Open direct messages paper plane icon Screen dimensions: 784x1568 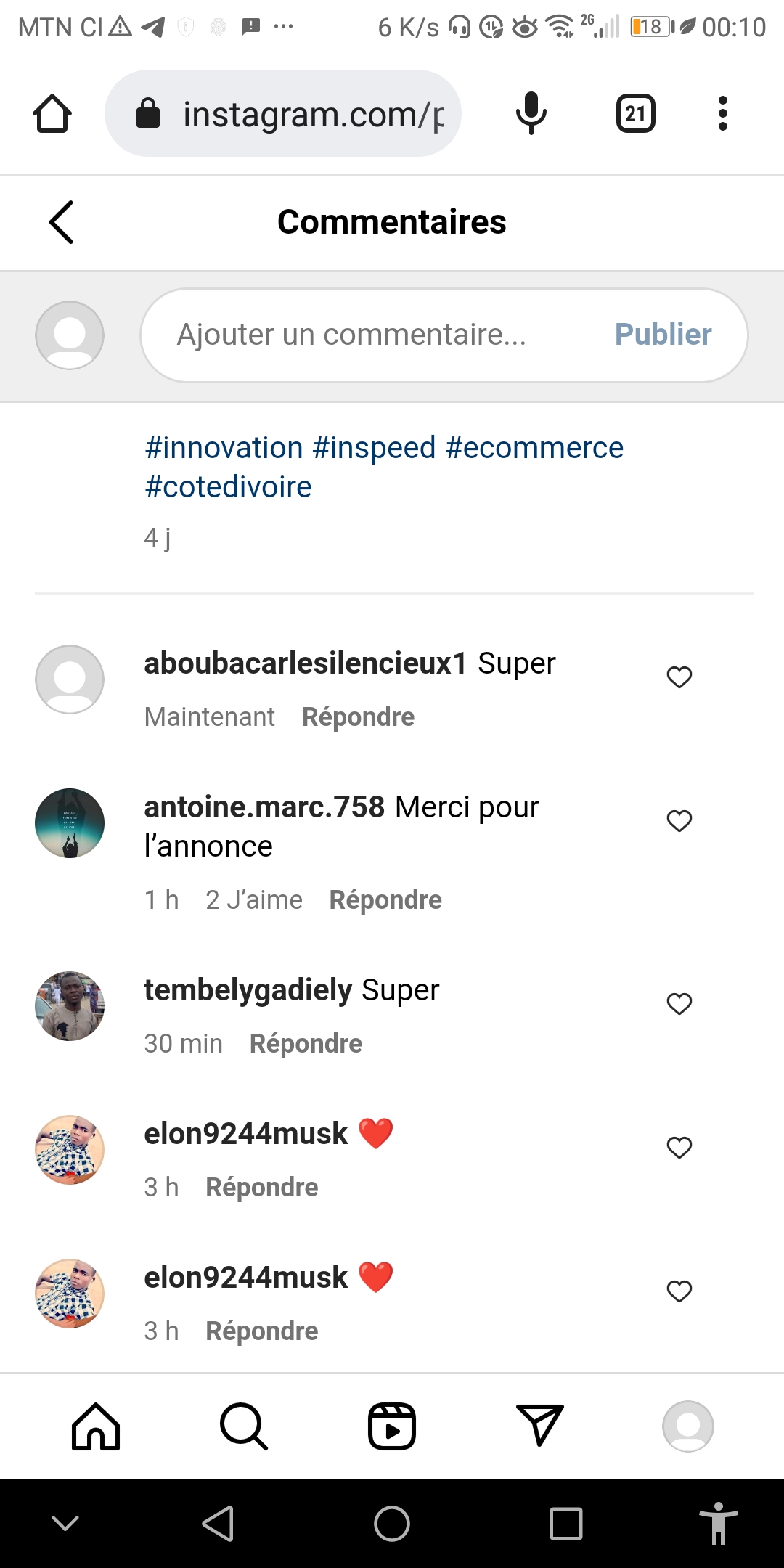tap(539, 1425)
